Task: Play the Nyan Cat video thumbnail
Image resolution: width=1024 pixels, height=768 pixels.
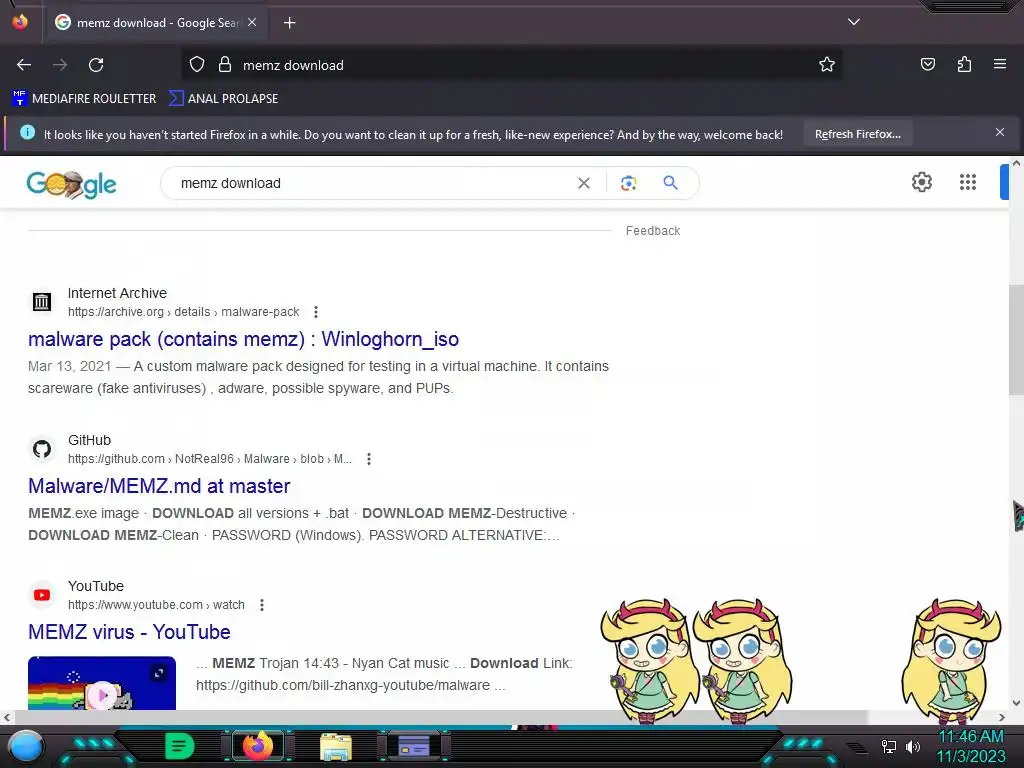Action: point(102,683)
